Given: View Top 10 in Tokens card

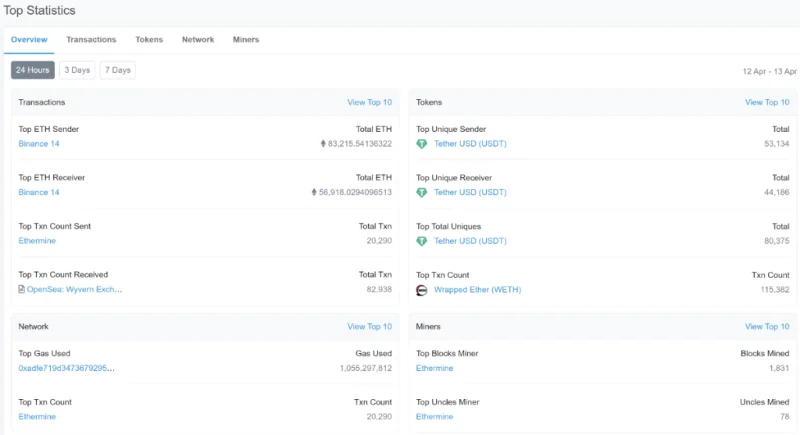Looking at the screenshot, I should pos(767,103).
